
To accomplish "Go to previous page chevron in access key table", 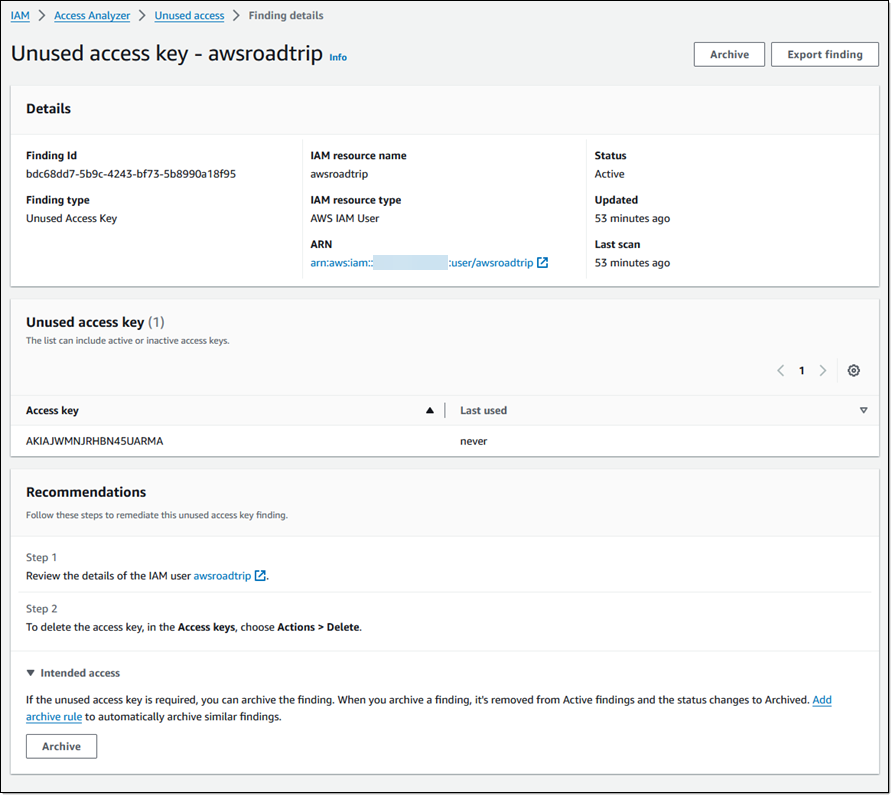I will [x=780, y=371].
